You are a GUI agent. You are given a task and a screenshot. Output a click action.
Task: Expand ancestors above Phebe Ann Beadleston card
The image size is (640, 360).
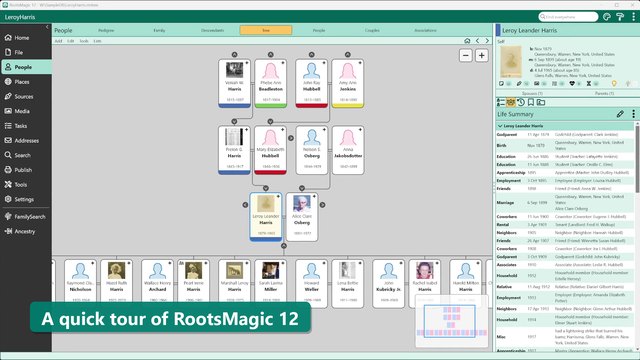pos(271,55)
